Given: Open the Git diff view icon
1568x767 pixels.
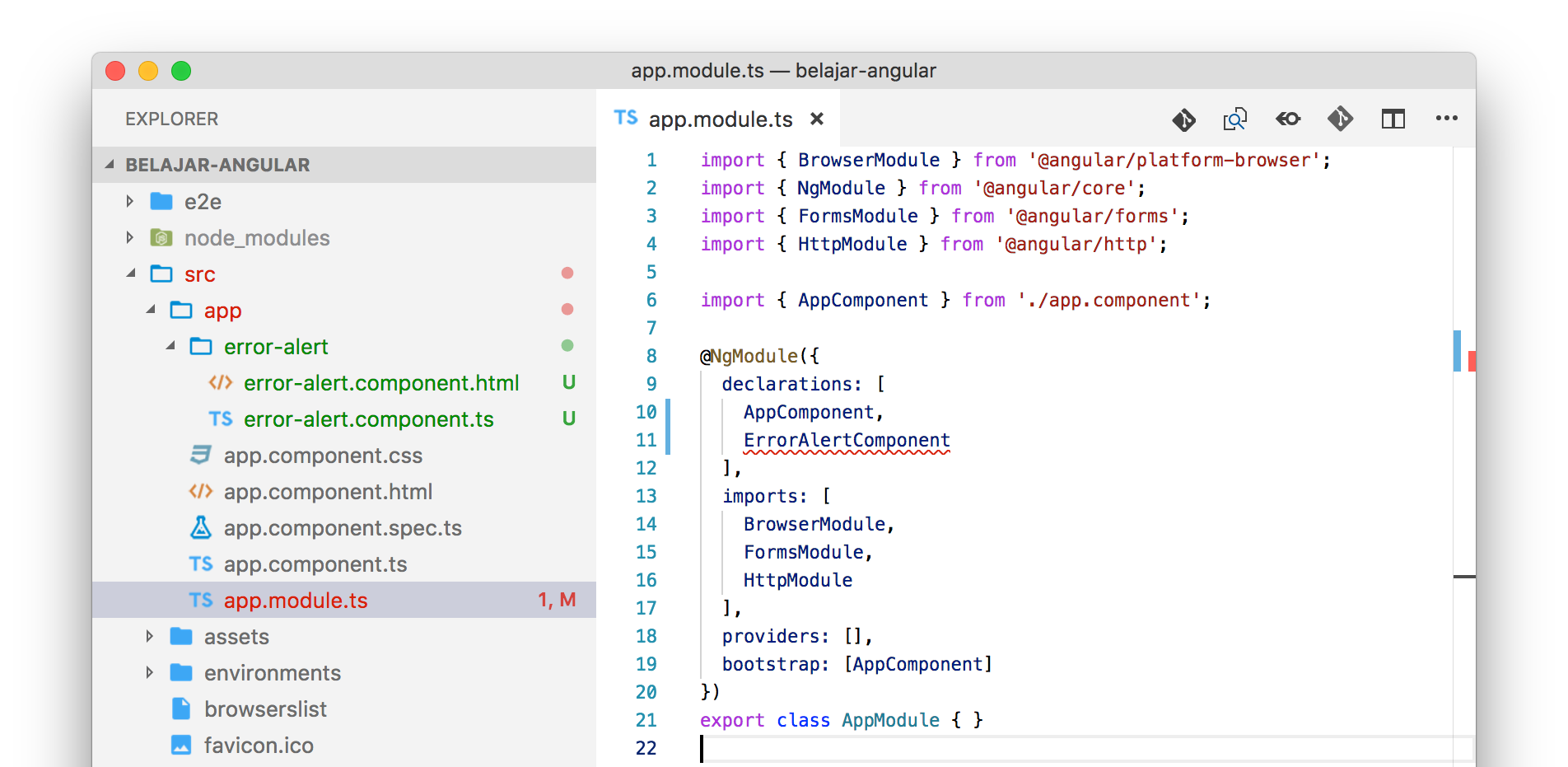Looking at the screenshot, I should pyautogui.click(x=1183, y=119).
